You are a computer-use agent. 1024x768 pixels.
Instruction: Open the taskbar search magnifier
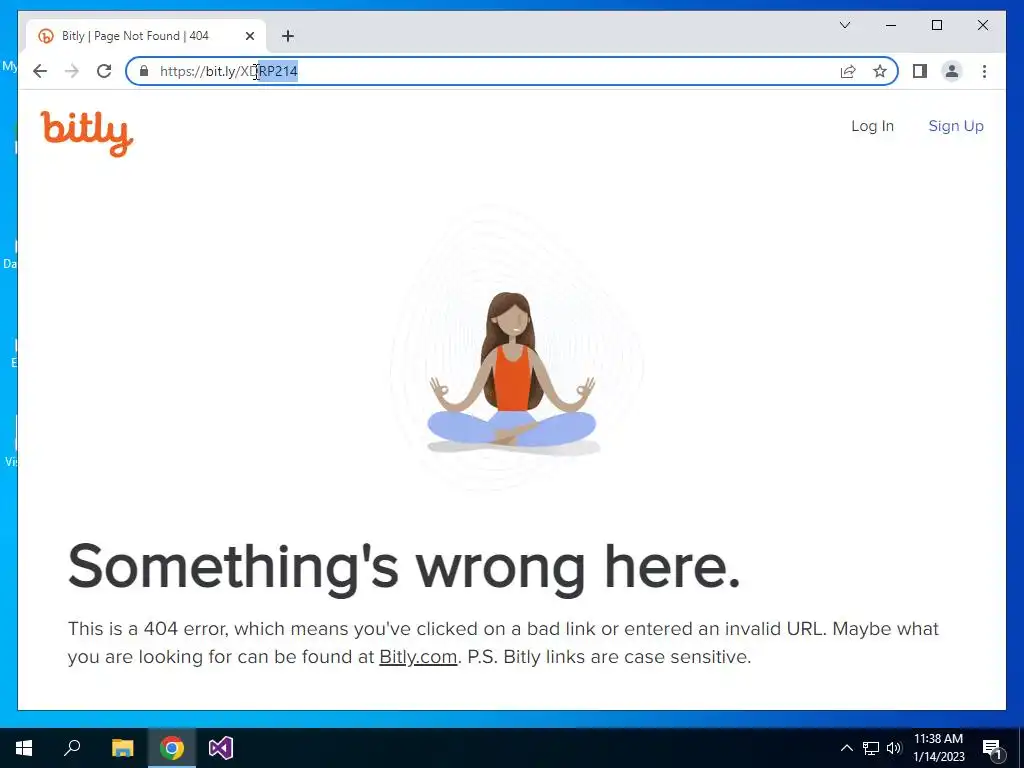(72, 748)
